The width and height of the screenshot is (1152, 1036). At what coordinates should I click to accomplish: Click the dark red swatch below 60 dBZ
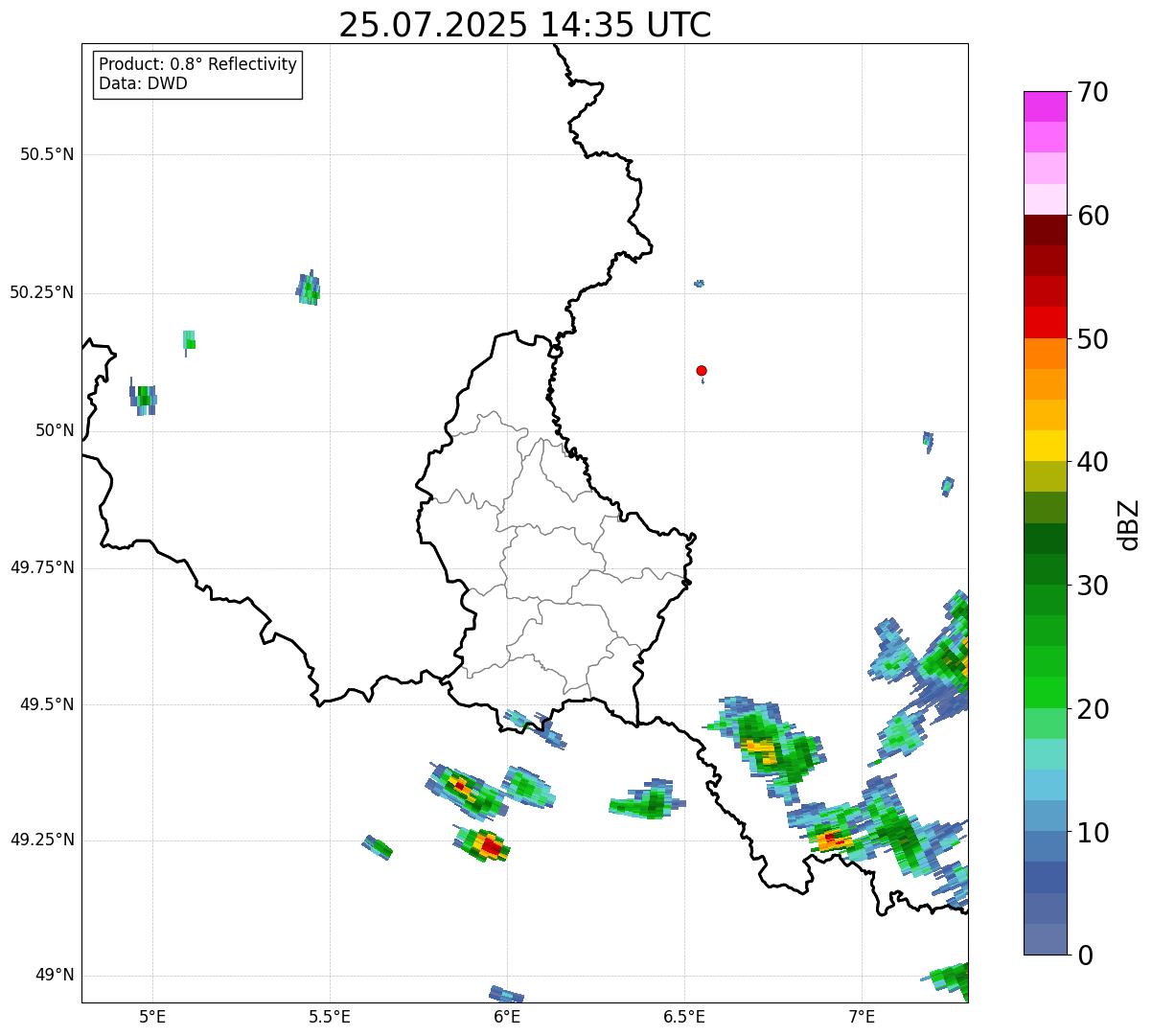1045,230
